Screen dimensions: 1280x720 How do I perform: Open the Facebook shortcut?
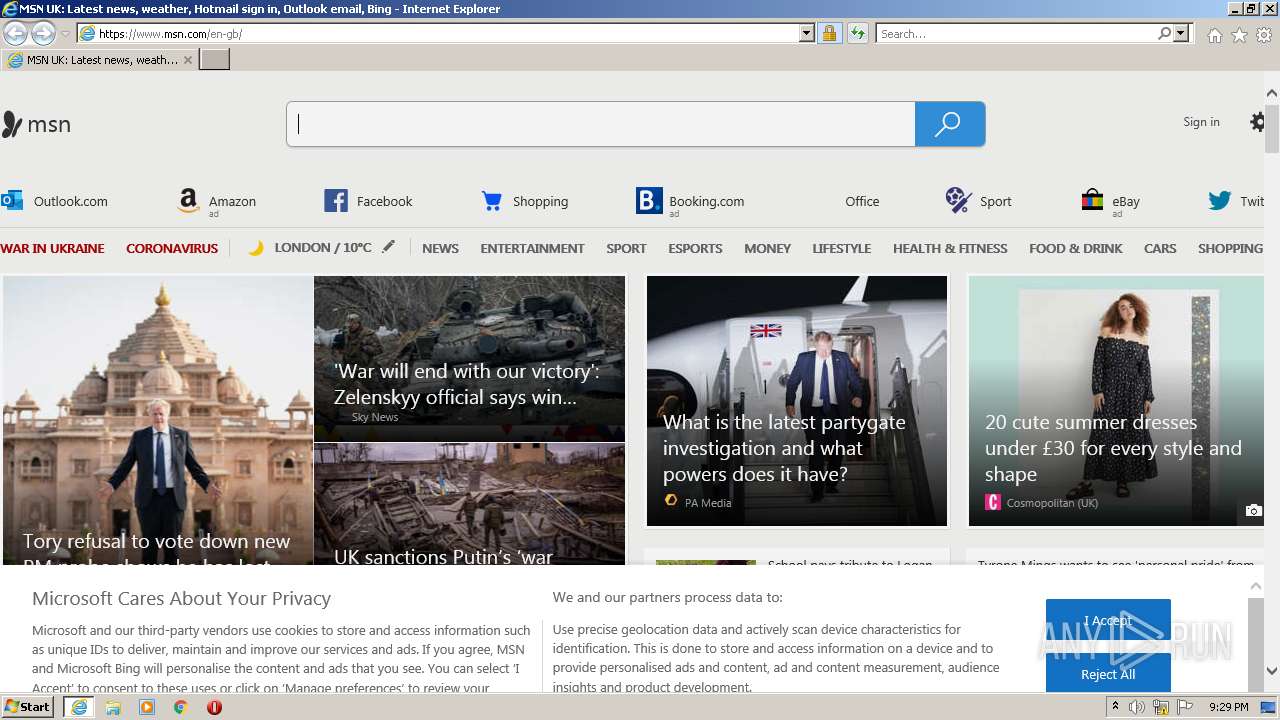tap(368, 201)
